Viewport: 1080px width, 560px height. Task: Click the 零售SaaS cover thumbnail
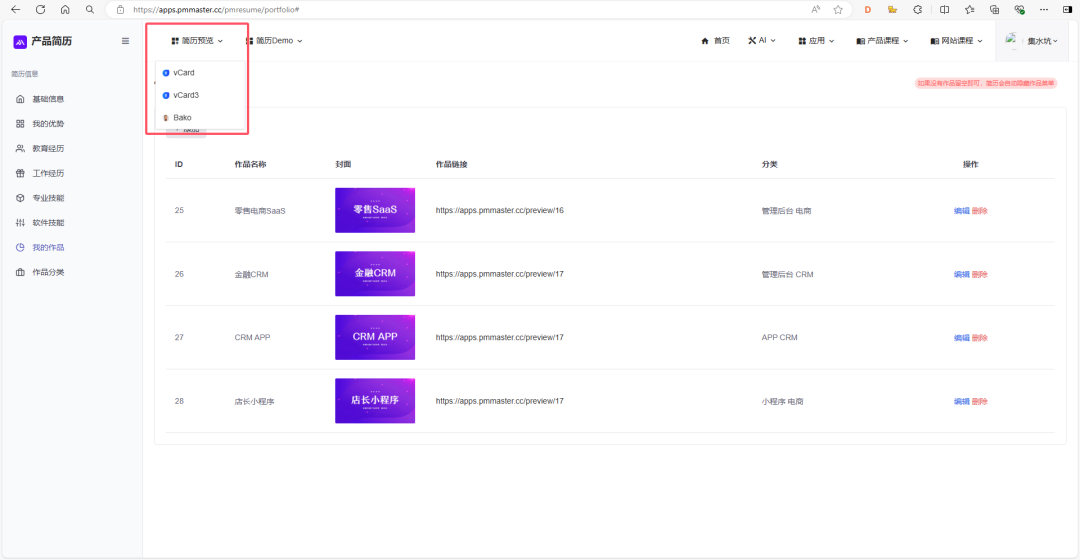(x=375, y=210)
